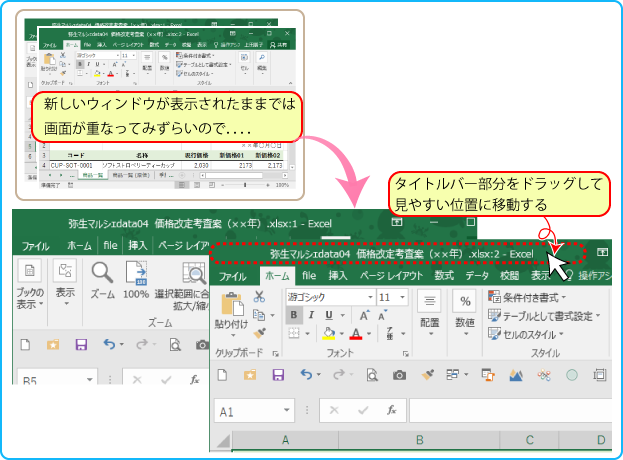
Task: Click the cell borders icon
Action: 294,333
